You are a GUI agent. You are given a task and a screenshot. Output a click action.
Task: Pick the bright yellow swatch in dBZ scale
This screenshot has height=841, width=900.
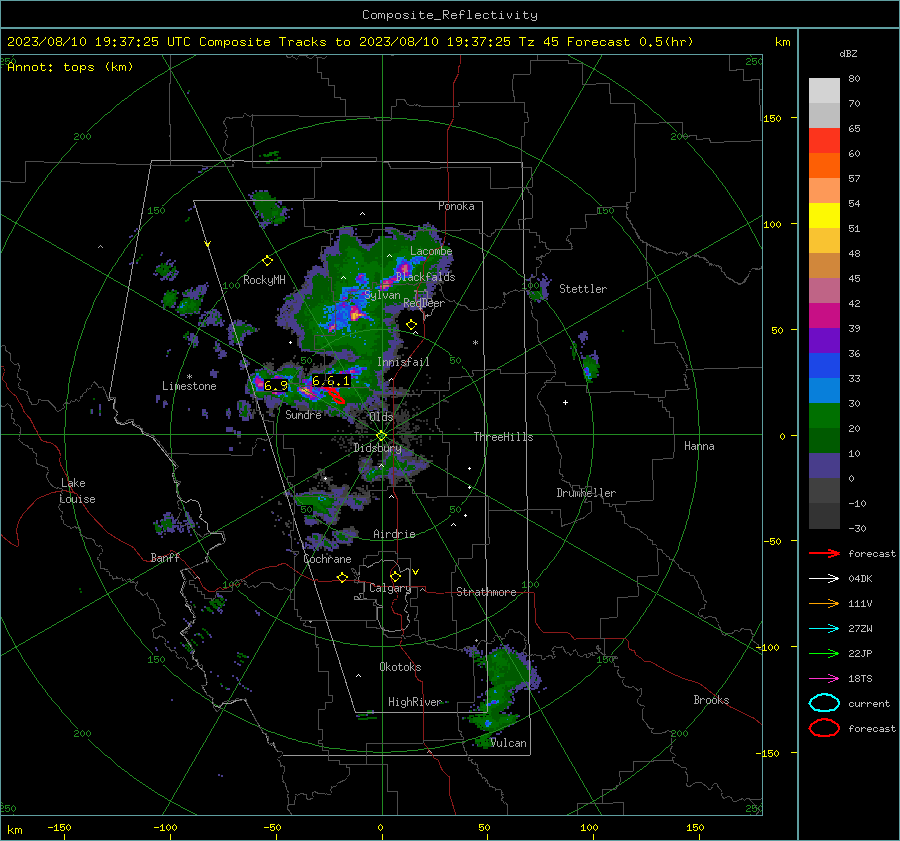[x=824, y=216]
